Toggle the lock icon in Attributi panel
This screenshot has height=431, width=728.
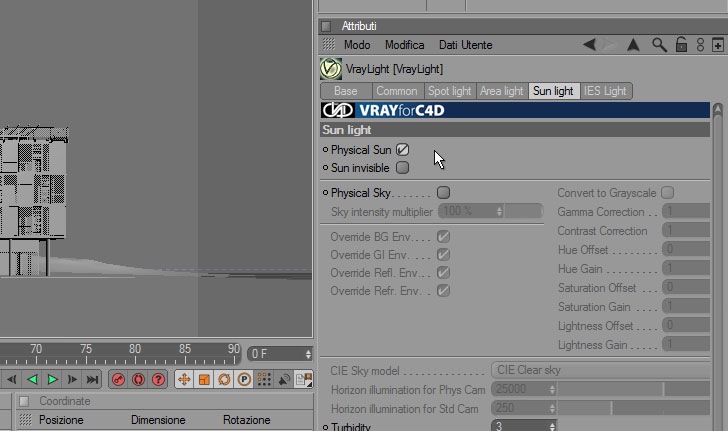(x=681, y=45)
